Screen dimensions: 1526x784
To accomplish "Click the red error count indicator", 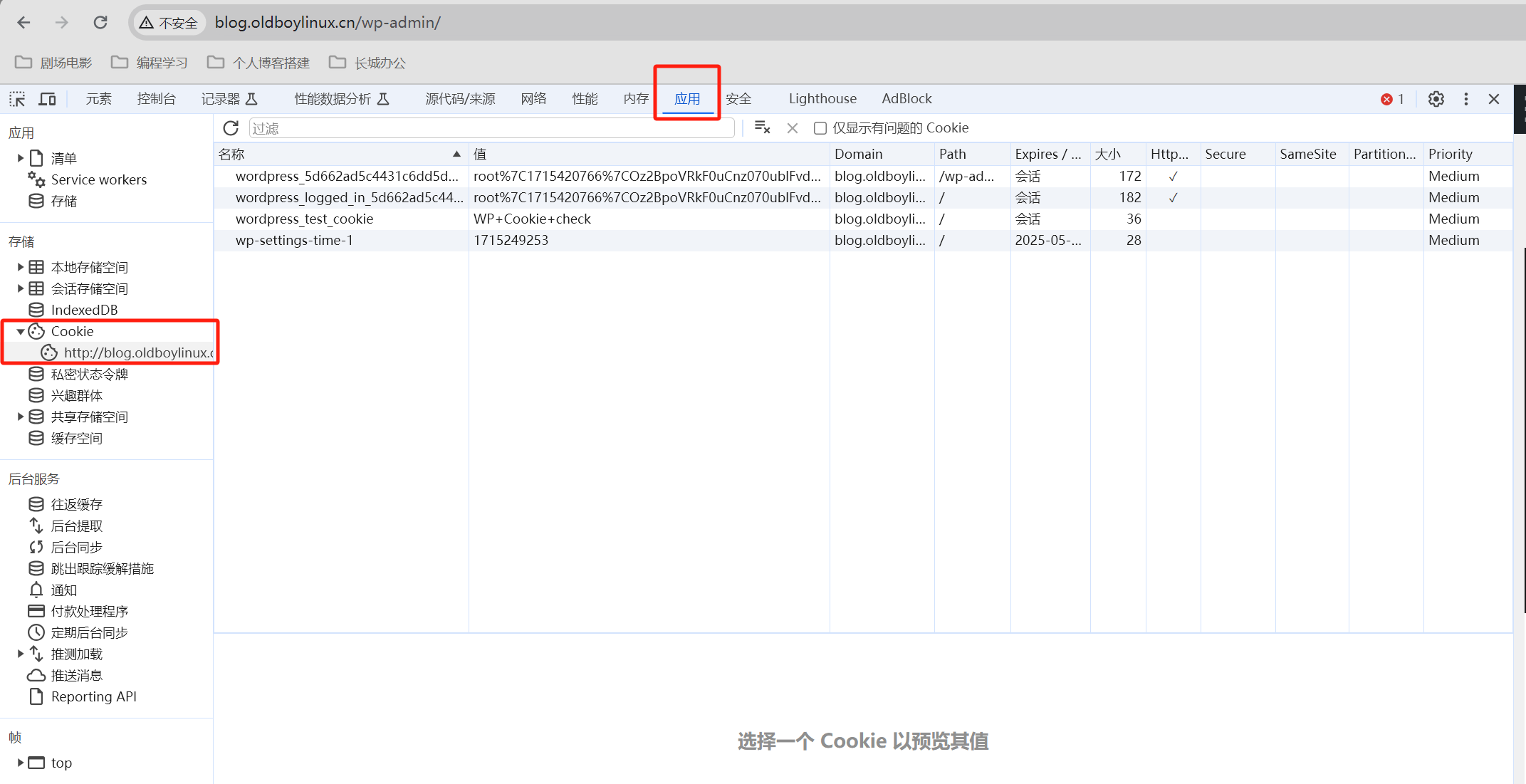I will click(x=1392, y=99).
